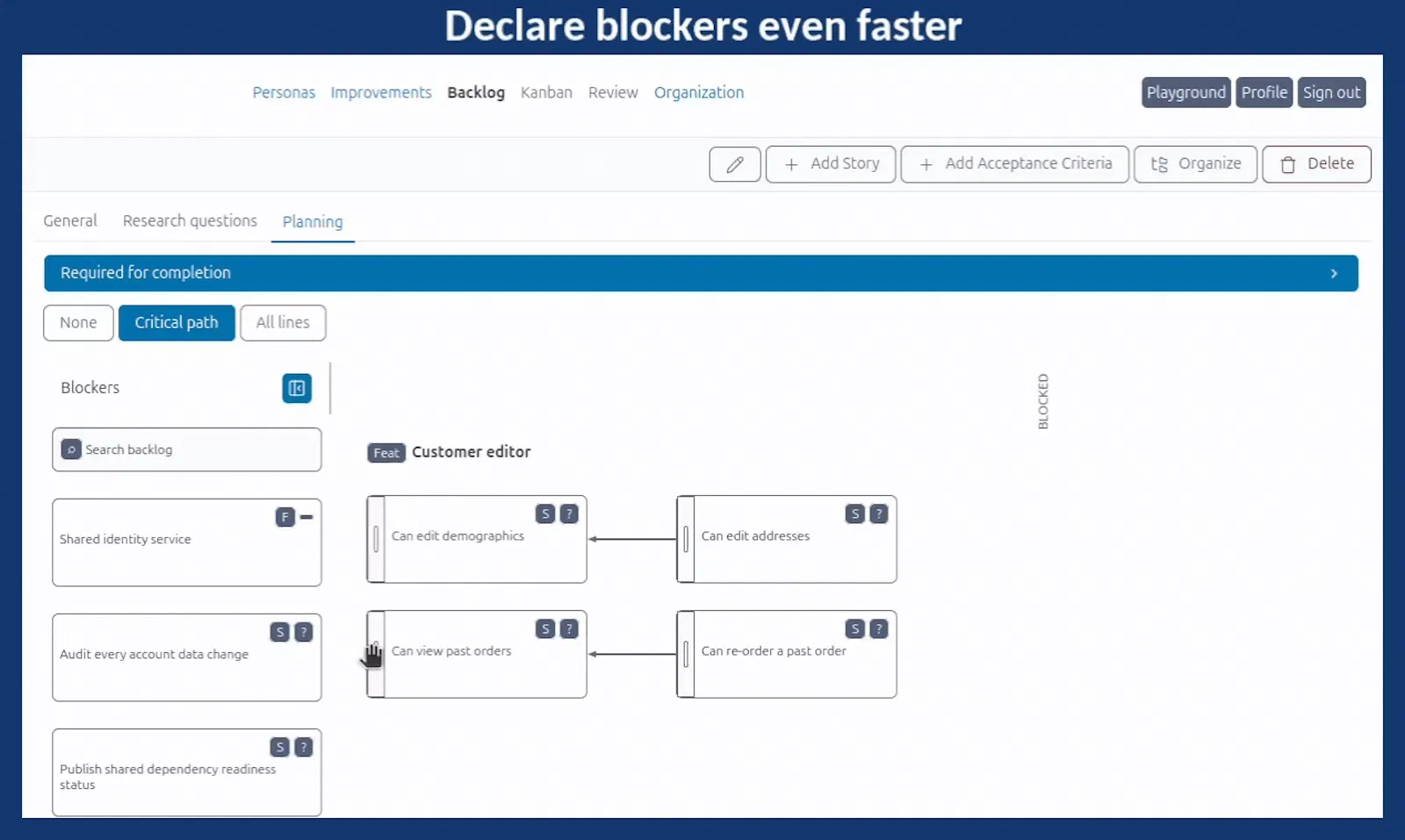Grab the handle on Can edit demographics card
Viewport: 1405px width, 840px height.
tap(376, 539)
